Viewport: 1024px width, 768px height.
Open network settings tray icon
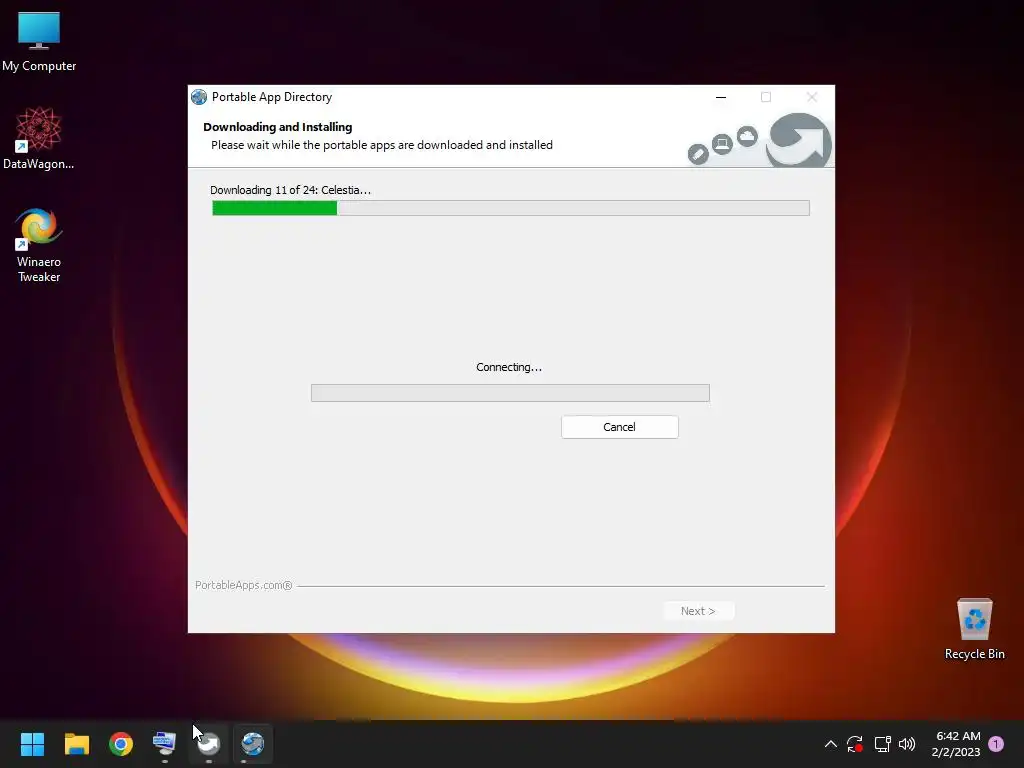coord(882,744)
